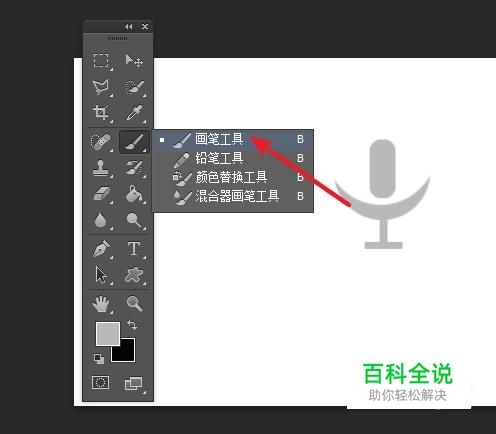
Task: Reset default foreground and background colors
Action: 99,359
